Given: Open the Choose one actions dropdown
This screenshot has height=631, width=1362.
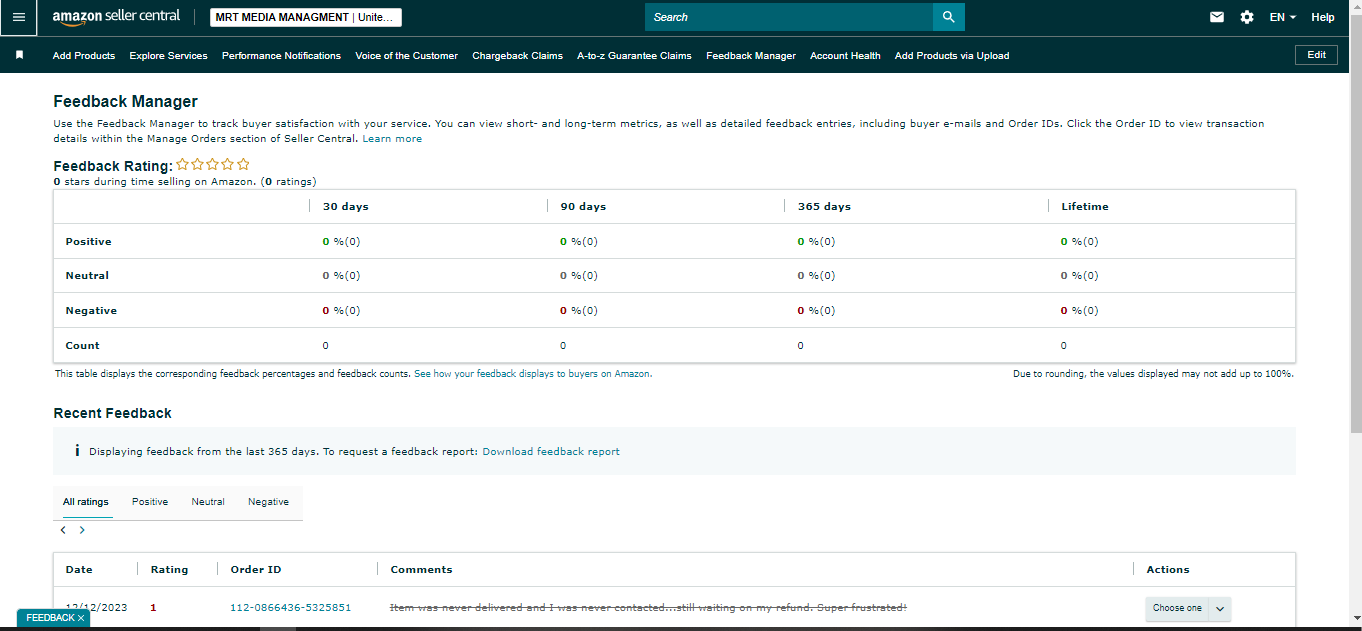Looking at the screenshot, I should coord(1188,608).
